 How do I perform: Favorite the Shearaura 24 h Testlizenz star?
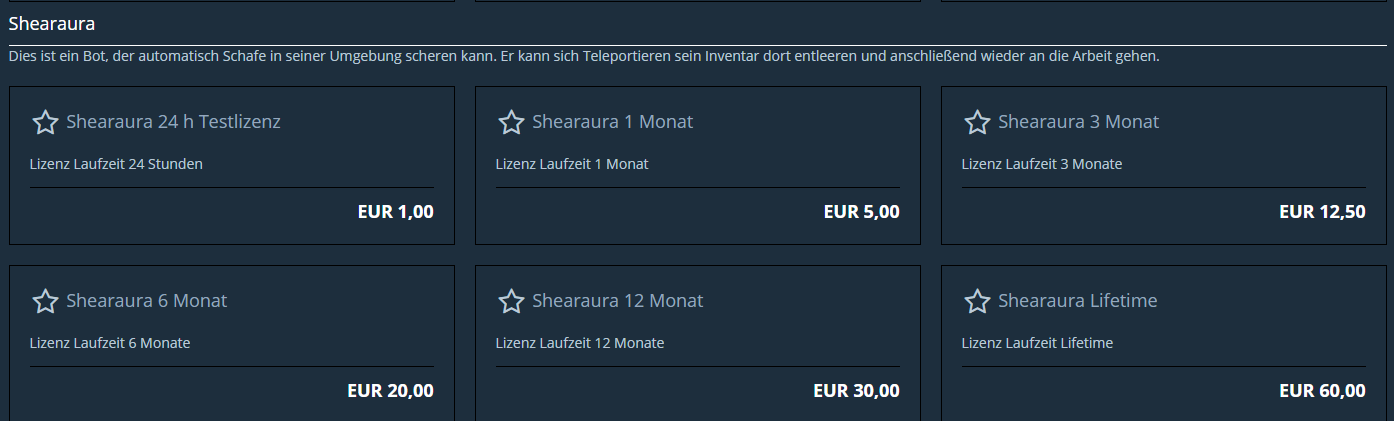(x=45, y=122)
